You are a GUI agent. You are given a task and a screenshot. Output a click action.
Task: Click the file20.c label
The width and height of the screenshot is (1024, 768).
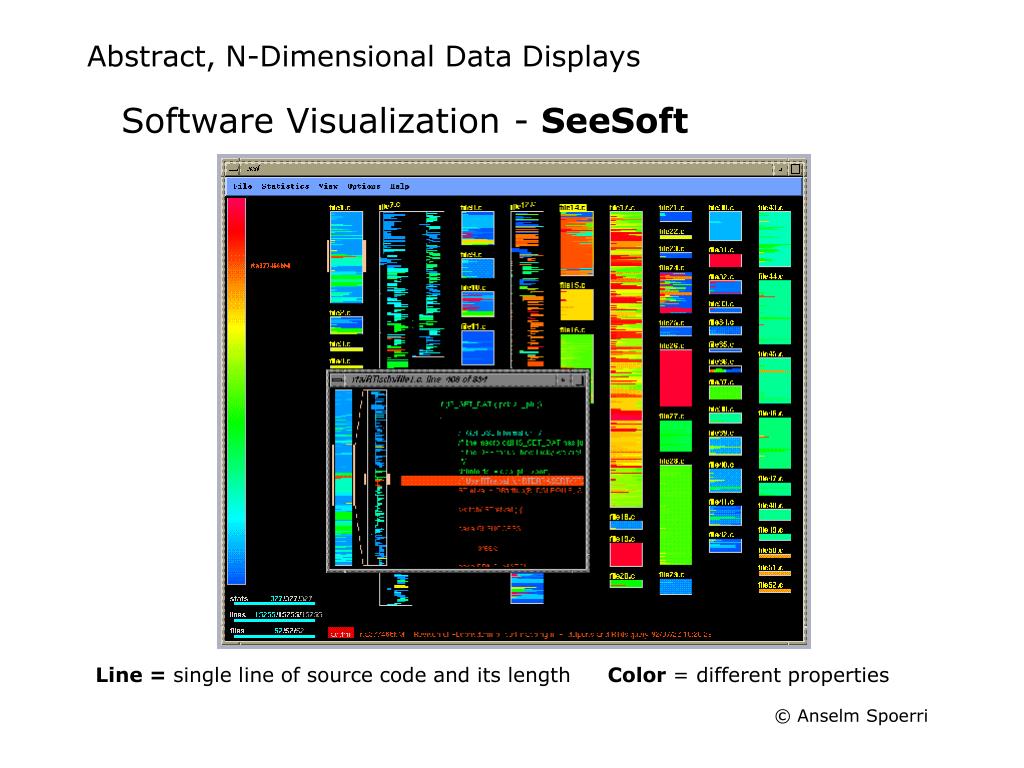point(622,576)
